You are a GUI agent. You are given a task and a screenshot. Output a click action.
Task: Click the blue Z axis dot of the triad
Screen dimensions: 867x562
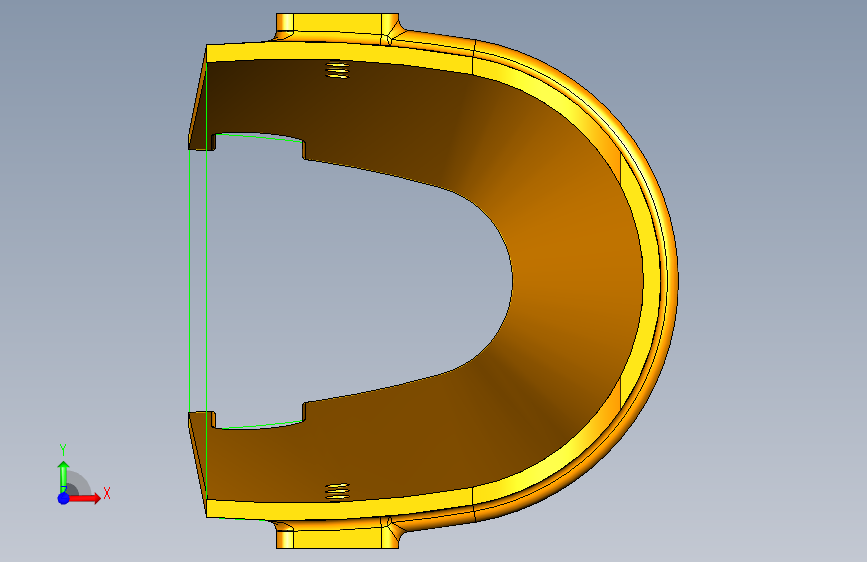(64, 498)
